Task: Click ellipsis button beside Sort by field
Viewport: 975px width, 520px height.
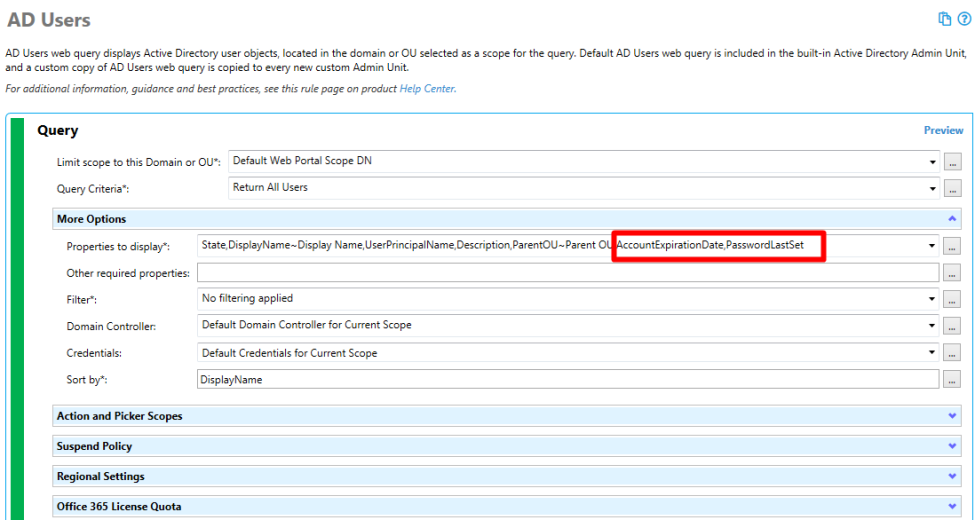Action: (952, 379)
